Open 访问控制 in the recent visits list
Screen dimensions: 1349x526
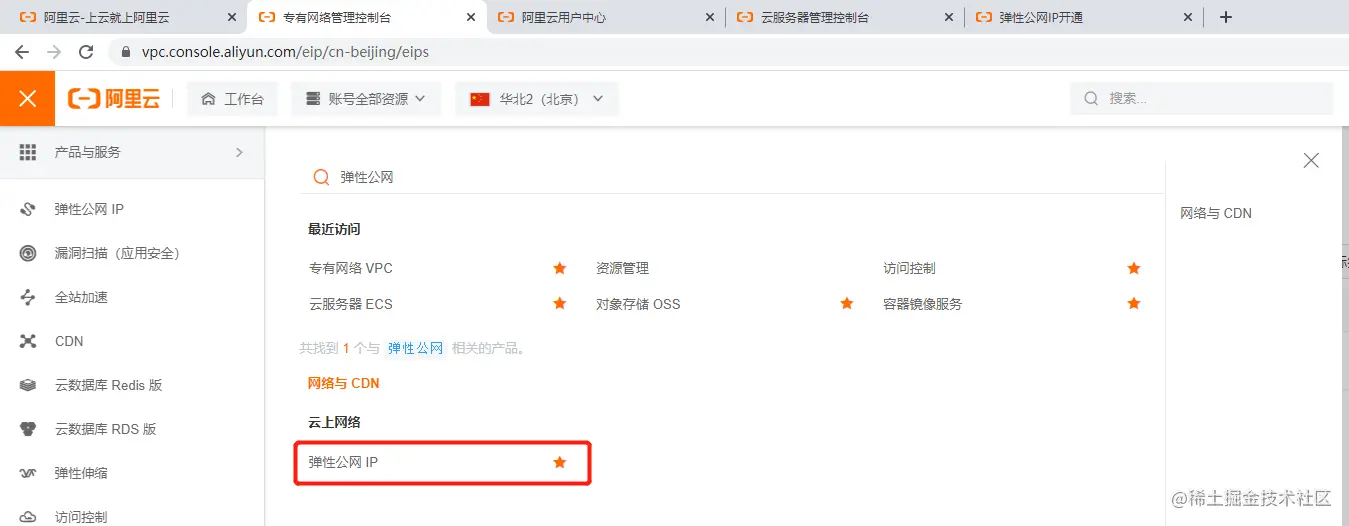[909, 268]
